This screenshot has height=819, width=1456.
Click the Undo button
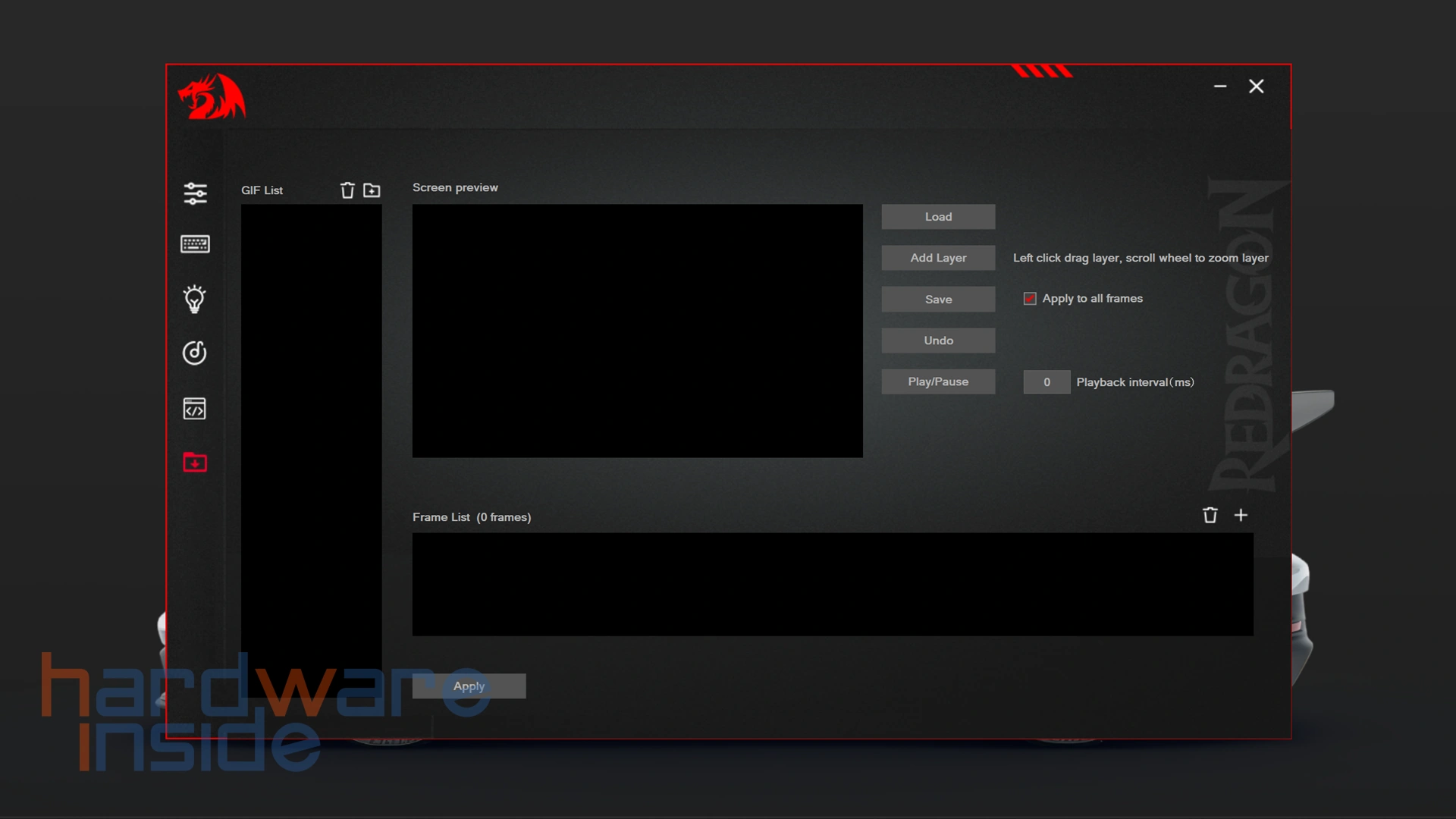938,340
